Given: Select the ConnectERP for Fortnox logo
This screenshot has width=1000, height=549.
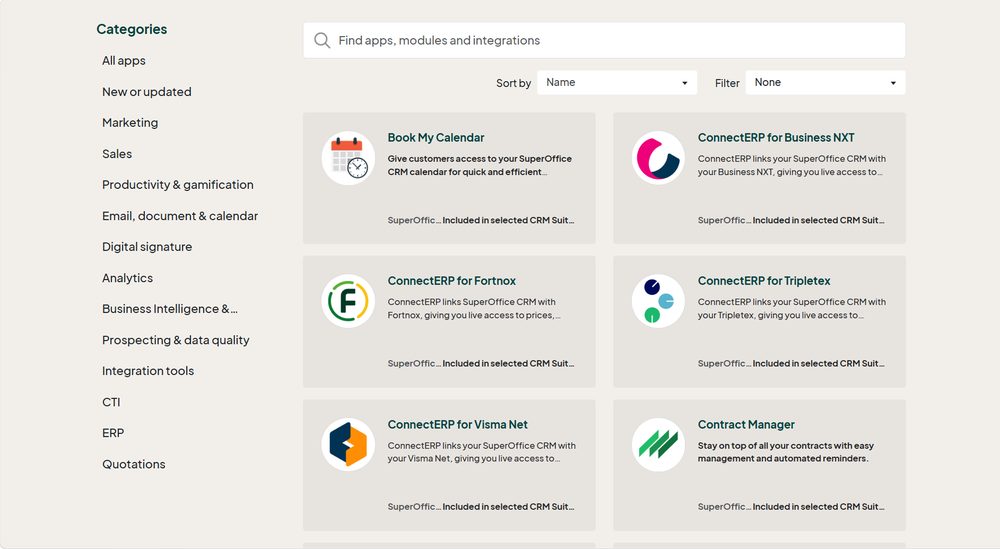Looking at the screenshot, I should (x=348, y=301).
